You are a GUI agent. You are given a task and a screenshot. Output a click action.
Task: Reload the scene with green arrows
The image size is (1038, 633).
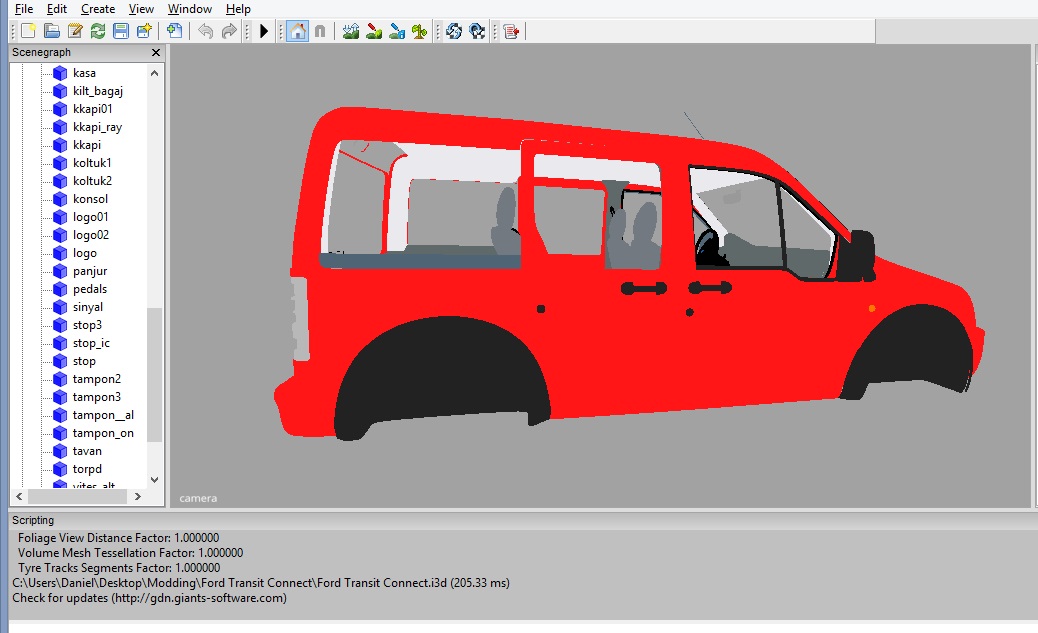point(98,31)
